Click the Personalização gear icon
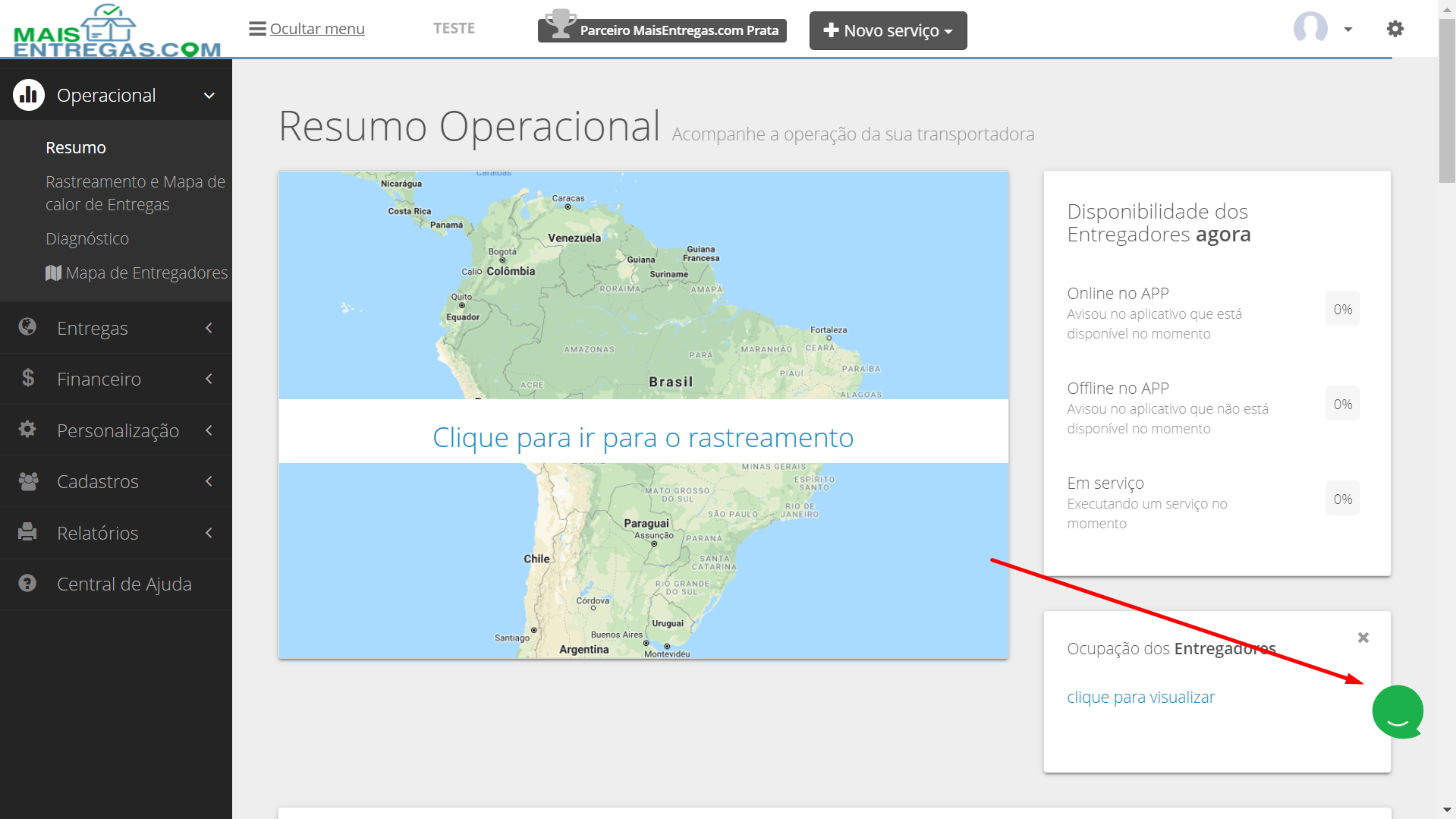This screenshot has width=1456, height=819. click(x=27, y=430)
